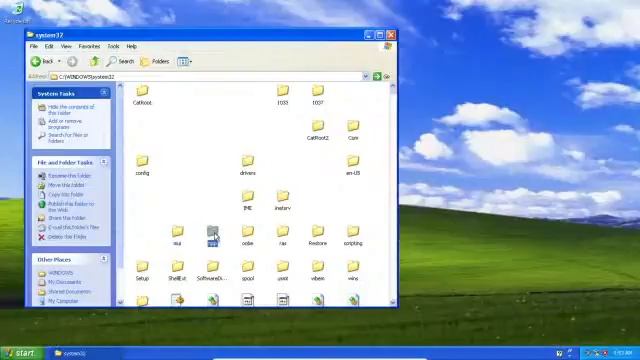
Task: Select the Setup folder
Action: pyautogui.click(x=142, y=270)
